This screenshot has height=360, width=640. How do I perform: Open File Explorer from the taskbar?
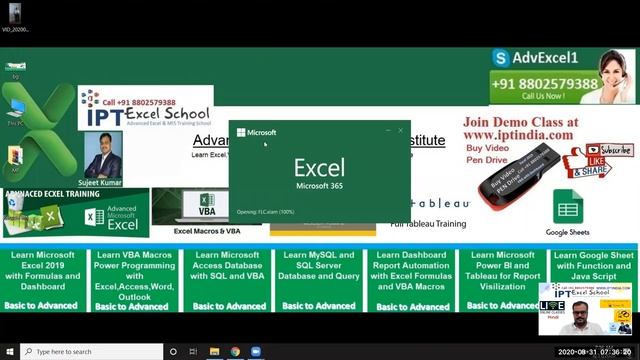tap(214, 351)
